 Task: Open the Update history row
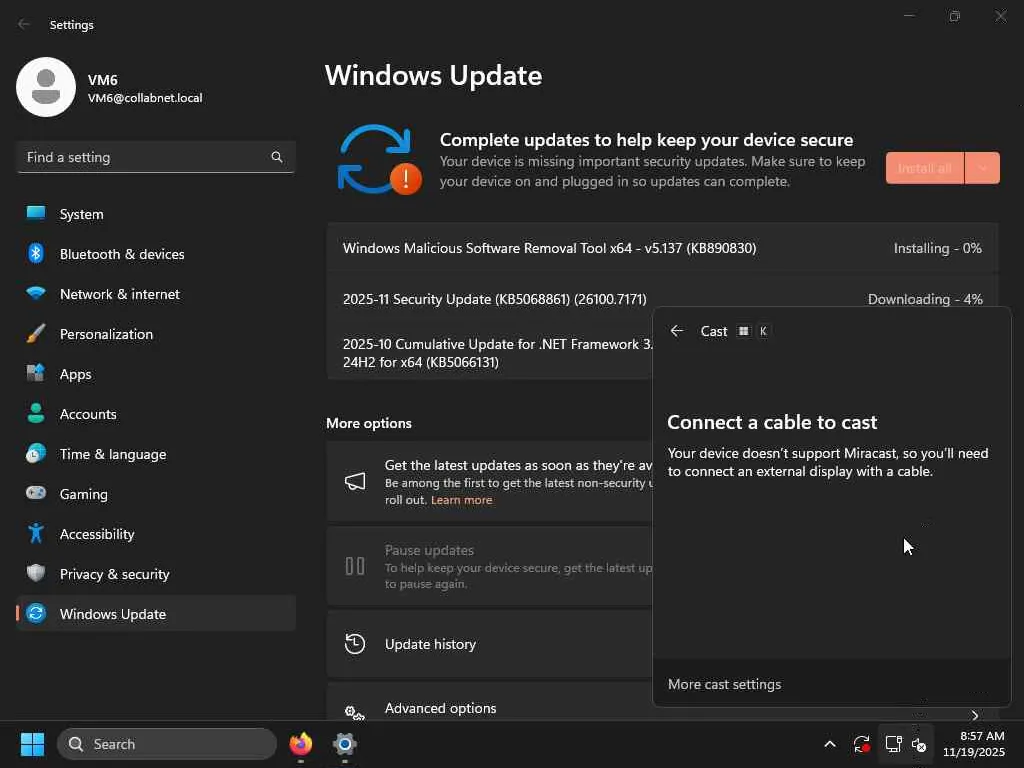tap(490, 644)
